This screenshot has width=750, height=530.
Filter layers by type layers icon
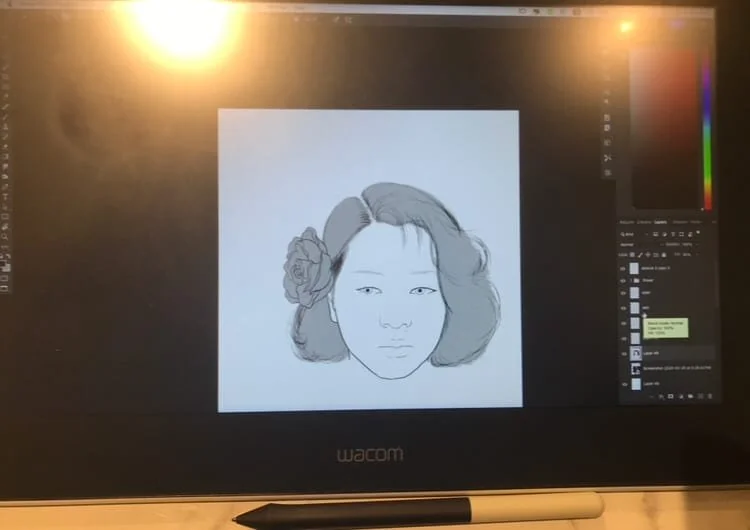[673, 234]
